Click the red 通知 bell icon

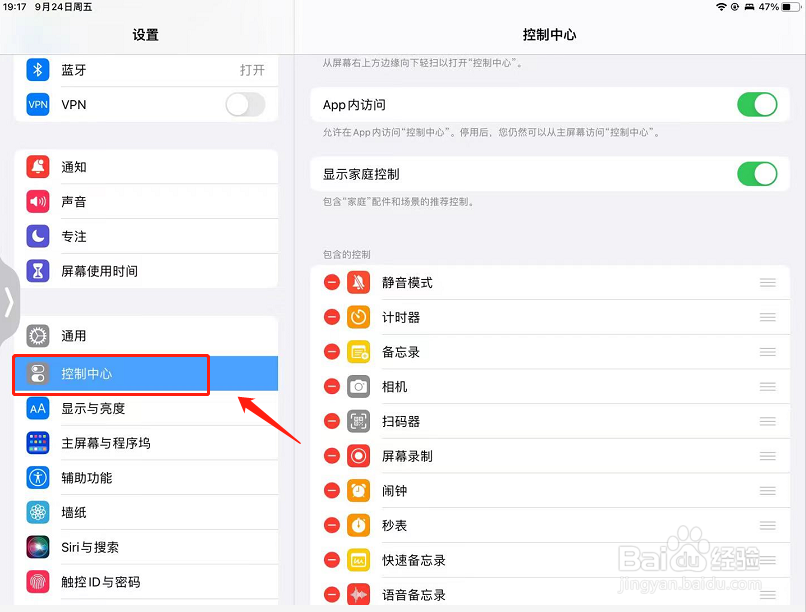(38, 167)
